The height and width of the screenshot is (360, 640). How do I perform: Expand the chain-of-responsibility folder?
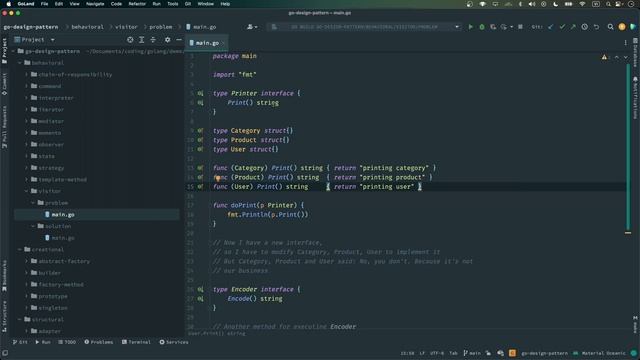(27, 75)
